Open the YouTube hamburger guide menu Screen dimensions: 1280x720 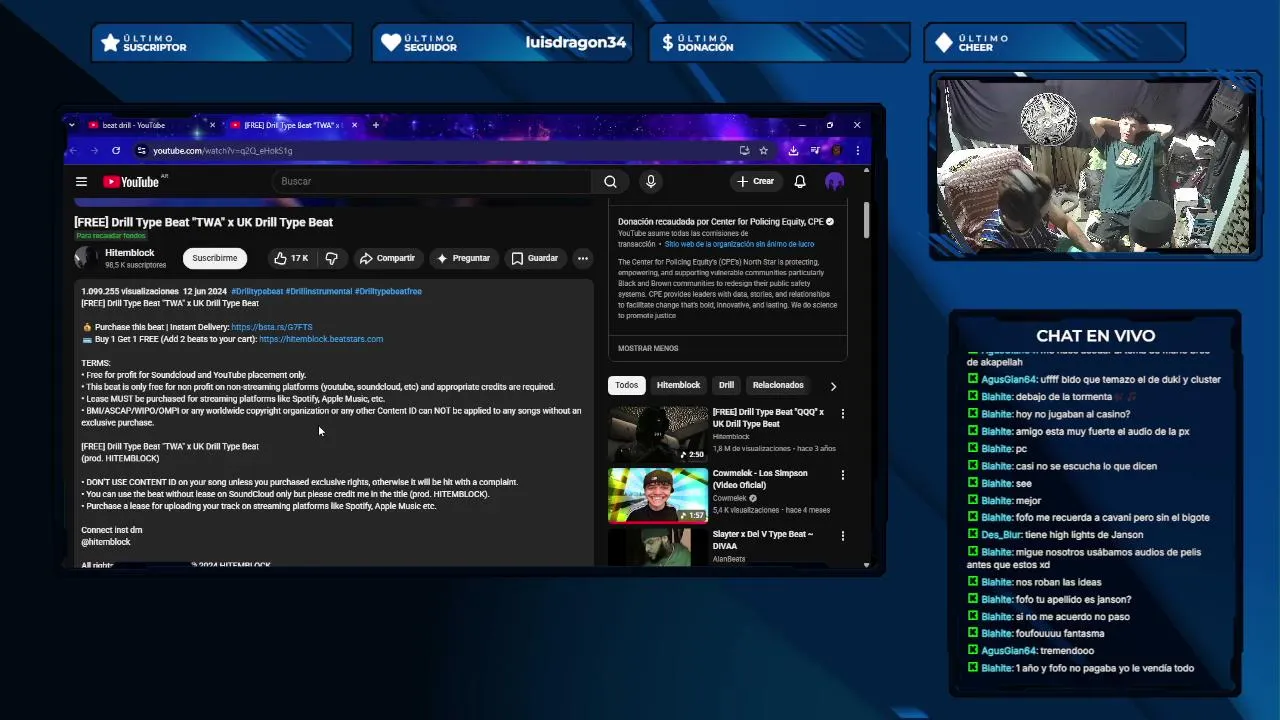coord(81,181)
